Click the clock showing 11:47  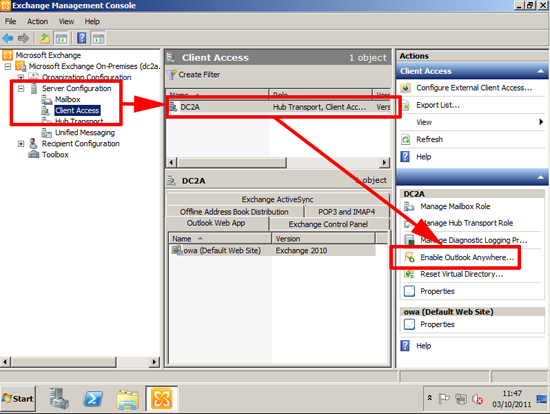click(x=512, y=394)
